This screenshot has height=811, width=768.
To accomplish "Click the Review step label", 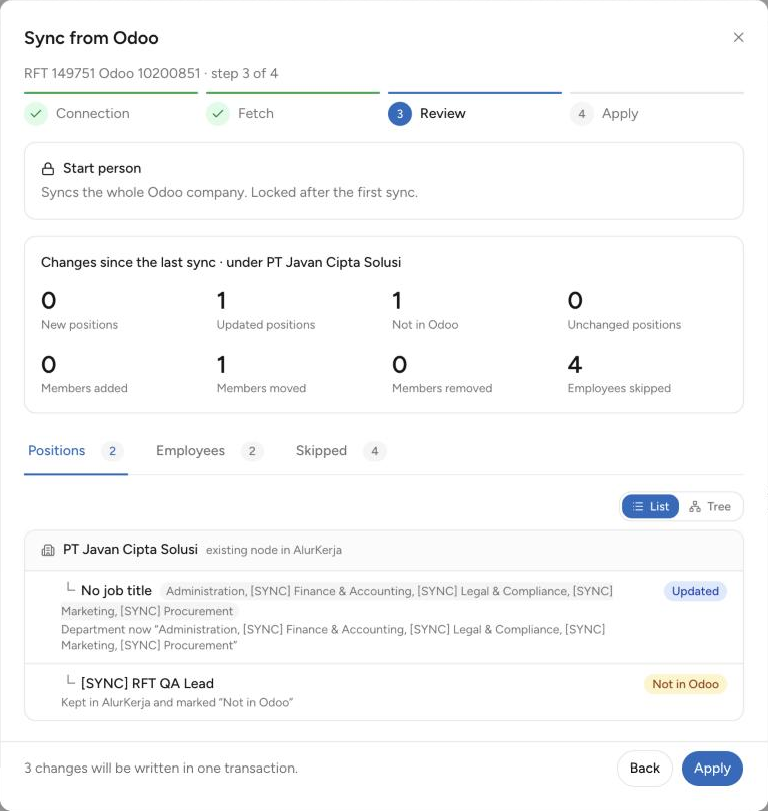I will tap(443, 113).
